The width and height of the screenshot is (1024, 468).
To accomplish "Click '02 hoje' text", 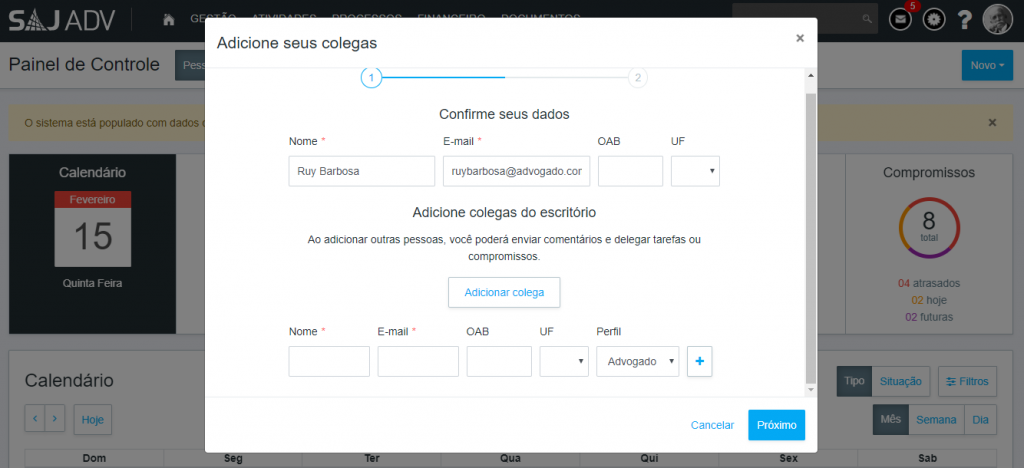I will (929, 300).
